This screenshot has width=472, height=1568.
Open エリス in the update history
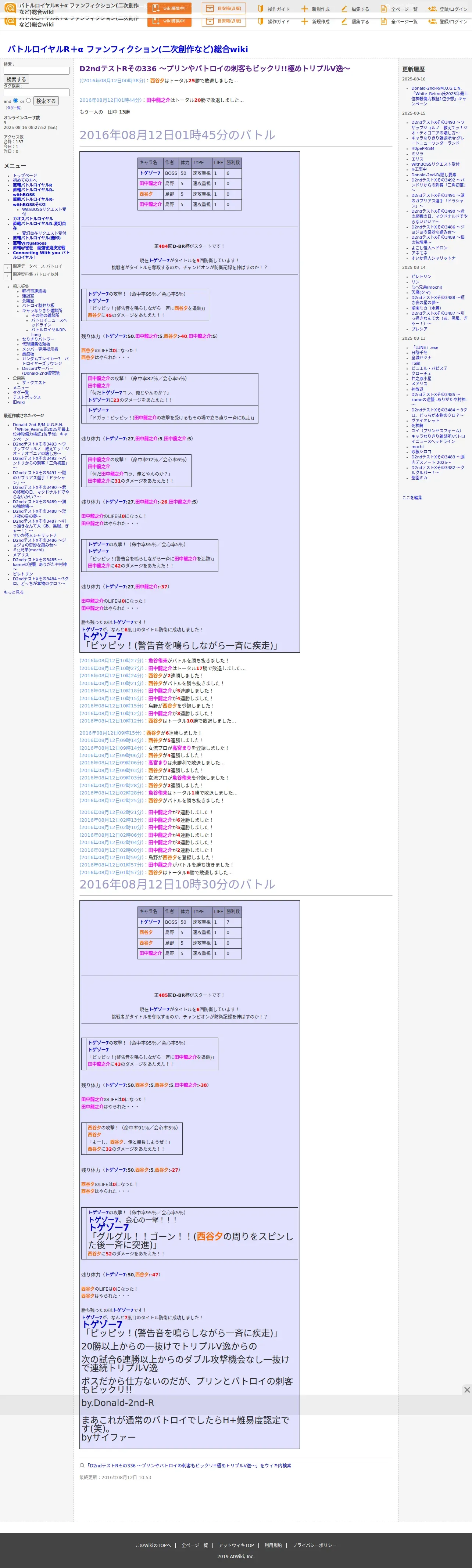coord(417,159)
